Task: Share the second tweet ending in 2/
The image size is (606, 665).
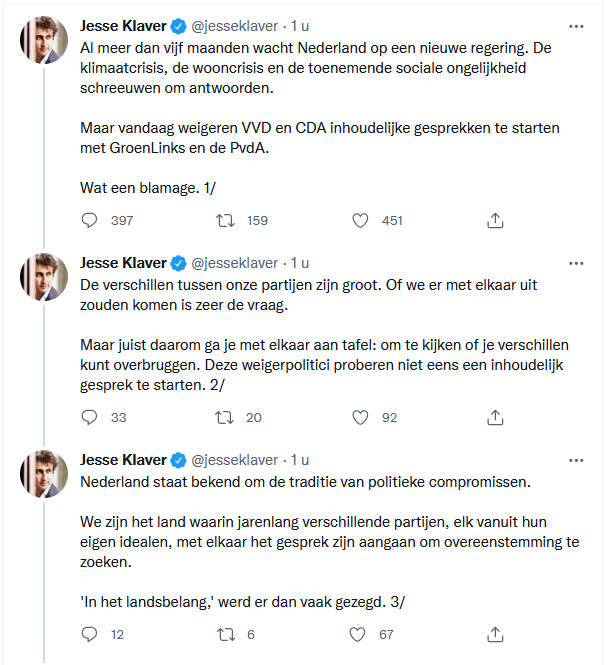Action: point(495,418)
